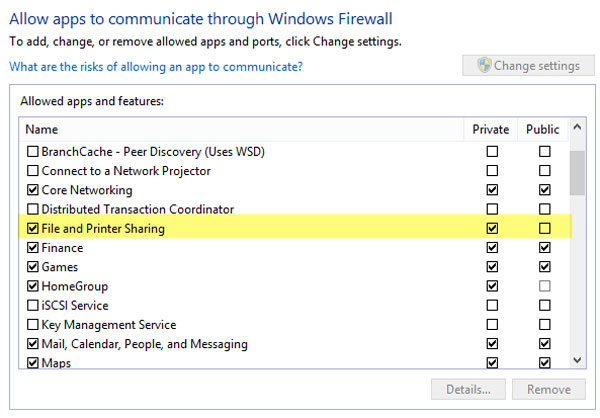Uncheck the Finance app checkbox
This screenshot has height=418, width=600.
(33, 248)
